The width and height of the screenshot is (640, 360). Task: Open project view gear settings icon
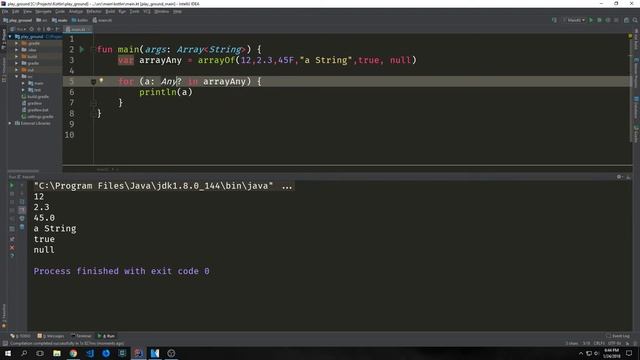(x=48, y=29)
